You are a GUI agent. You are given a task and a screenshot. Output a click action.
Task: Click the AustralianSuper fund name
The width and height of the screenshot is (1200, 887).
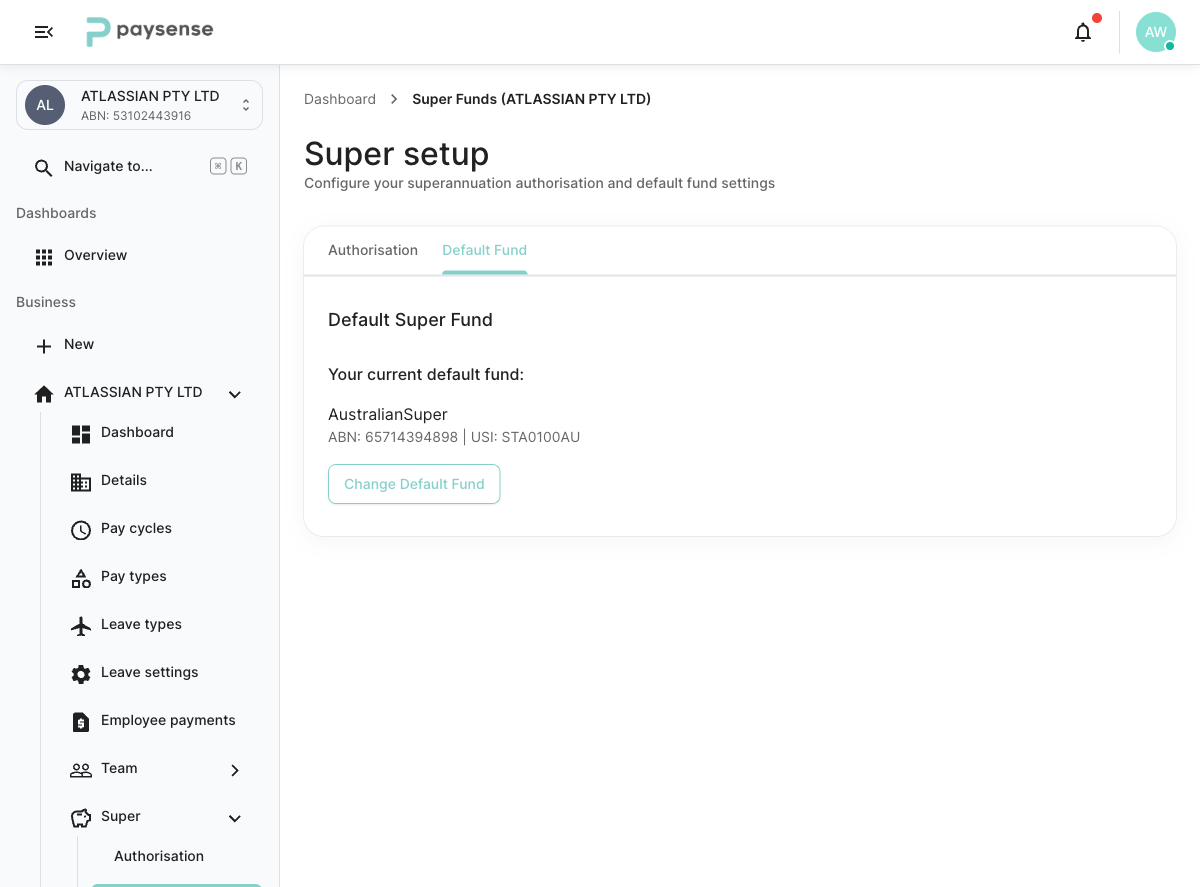click(388, 414)
